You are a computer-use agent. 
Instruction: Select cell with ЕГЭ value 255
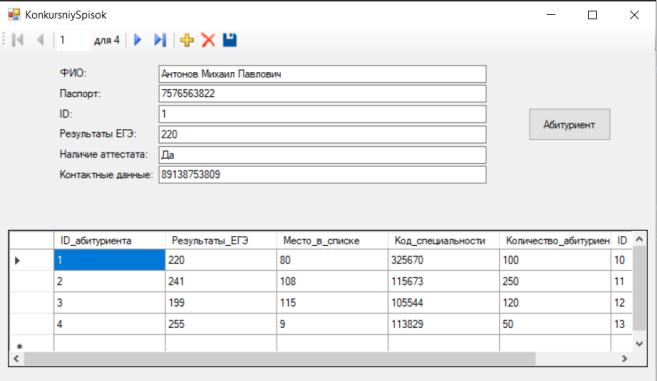coord(221,324)
